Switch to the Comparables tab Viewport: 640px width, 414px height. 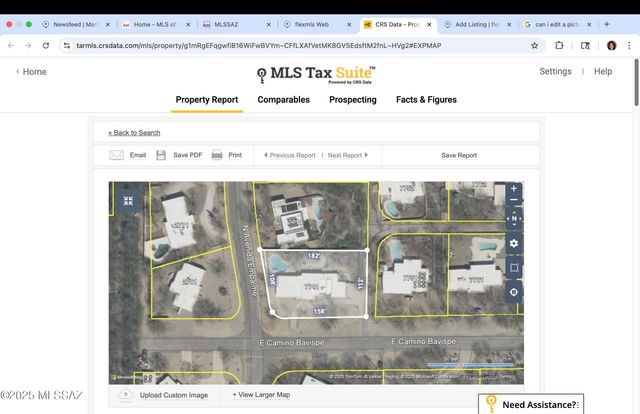(283, 100)
